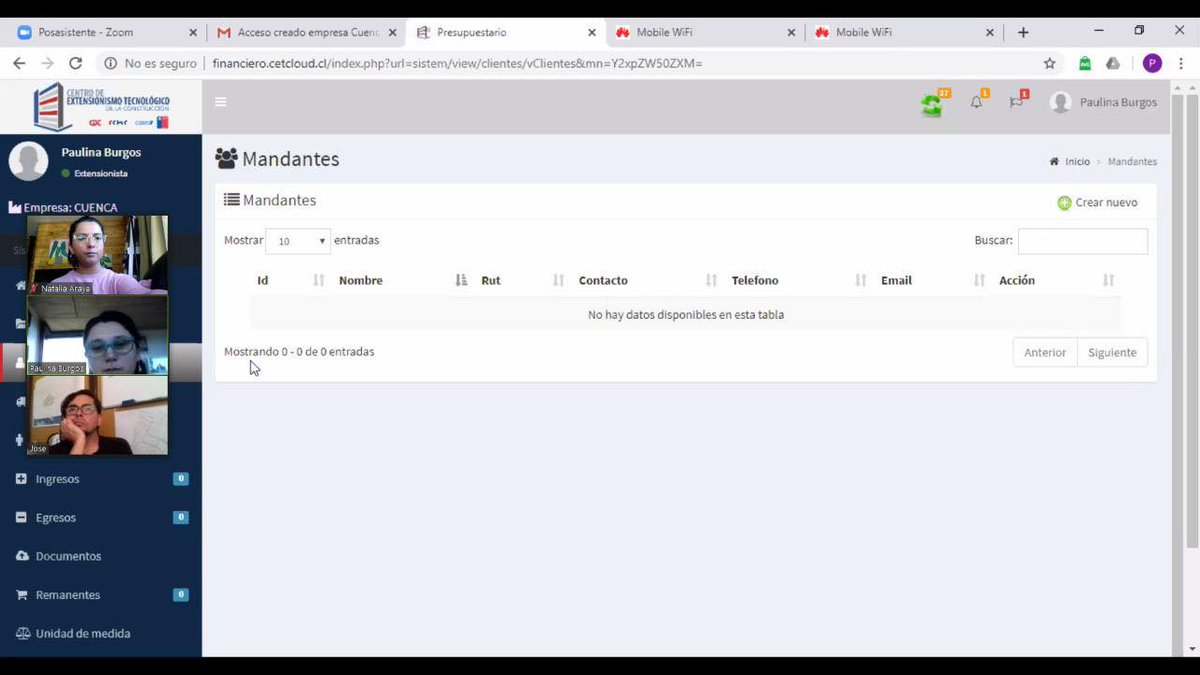Viewport: 1200px width, 675px height.
Task: Select the Presupuestario browser tab
Action: (505, 32)
